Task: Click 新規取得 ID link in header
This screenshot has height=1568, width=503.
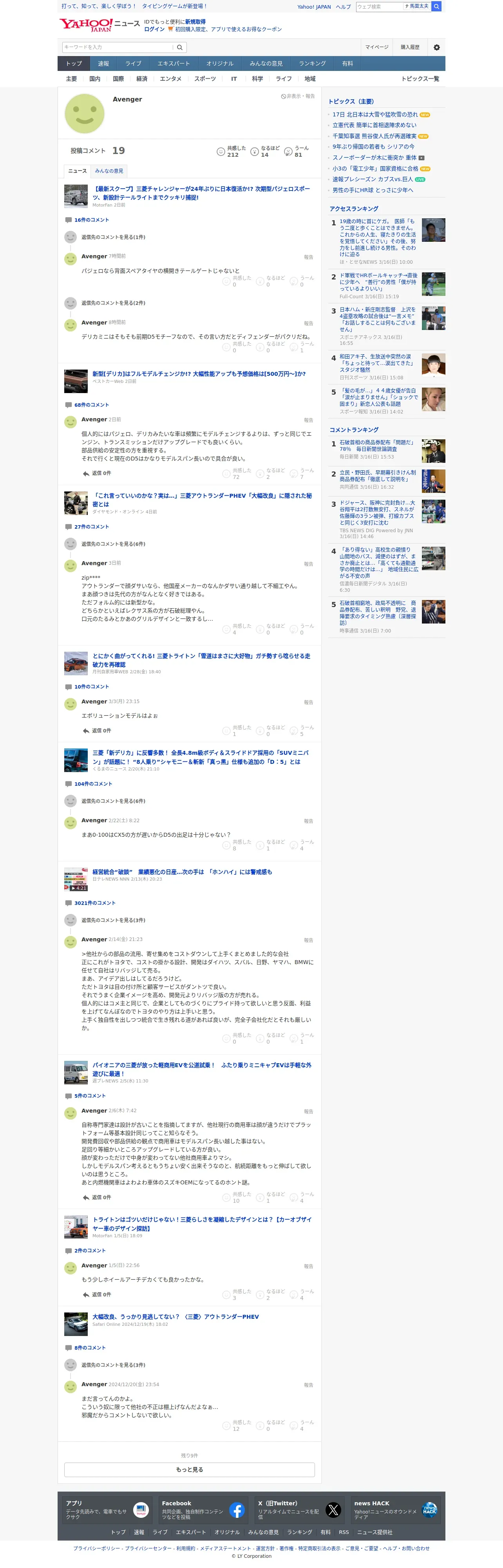Action: [195, 22]
